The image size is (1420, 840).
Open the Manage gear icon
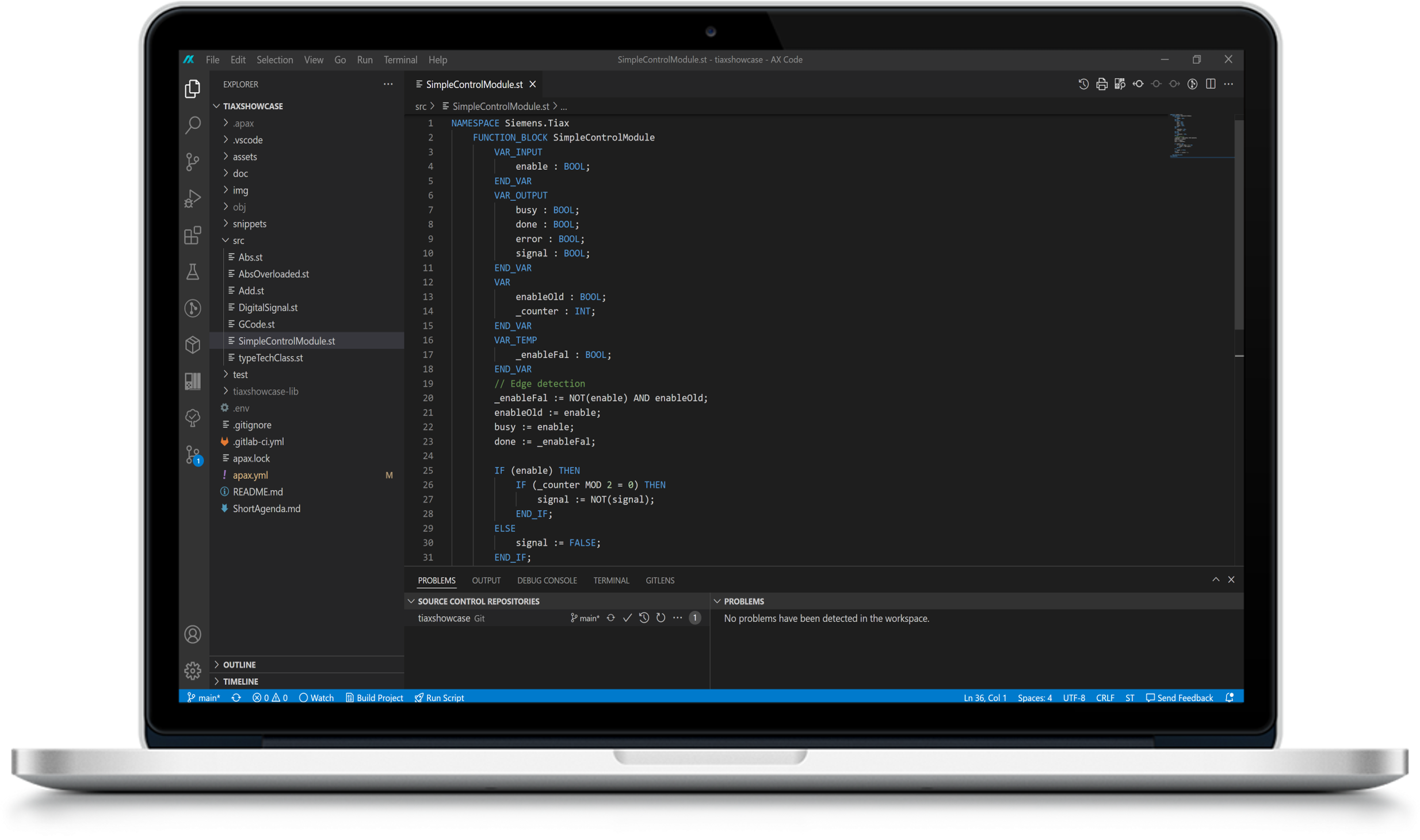(193, 670)
